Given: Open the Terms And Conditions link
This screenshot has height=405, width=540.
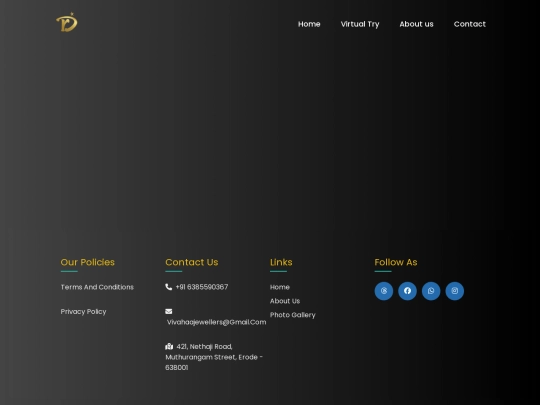Looking at the screenshot, I should (97, 287).
